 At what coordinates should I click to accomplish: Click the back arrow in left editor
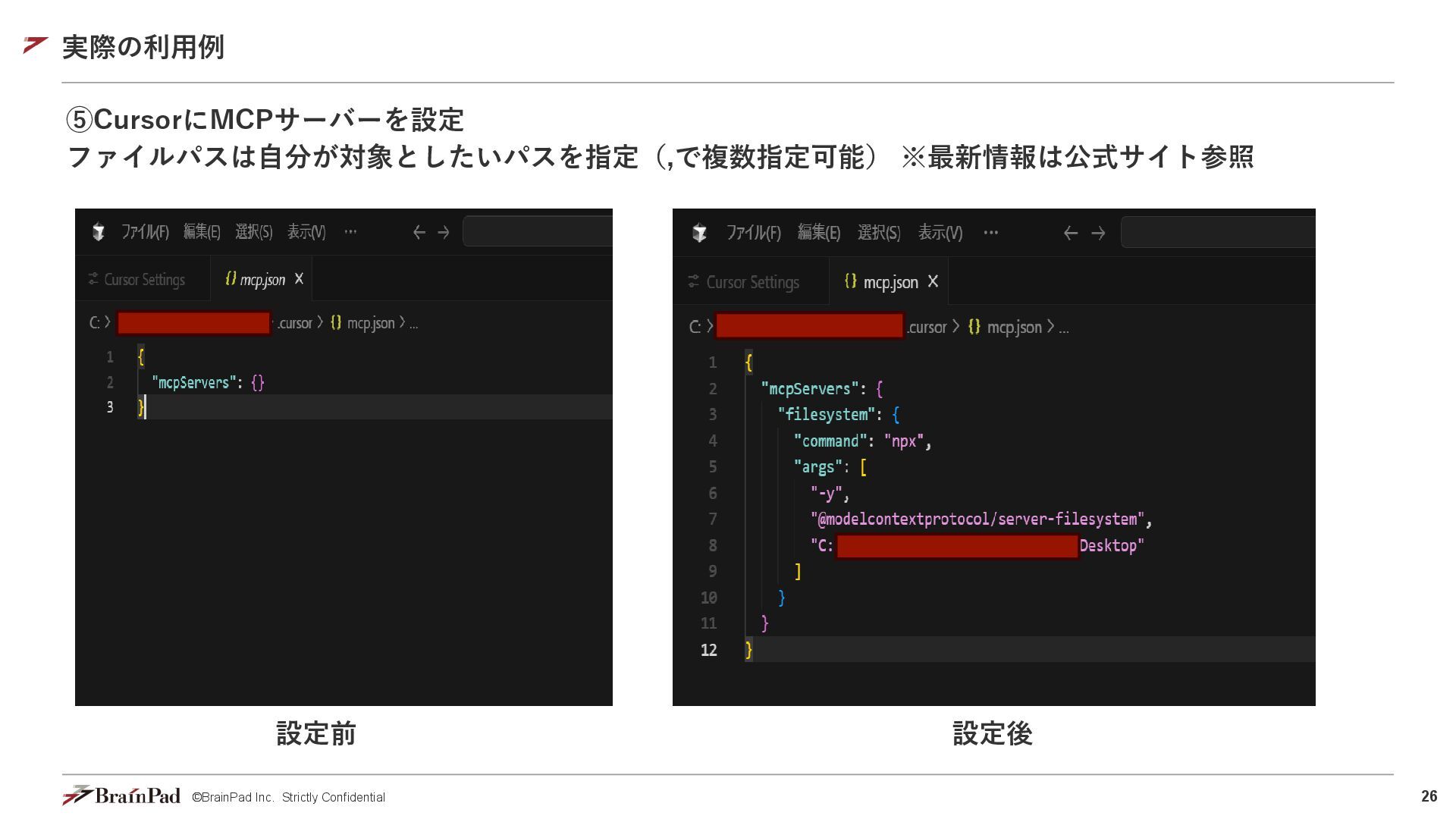pyautogui.click(x=419, y=232)
